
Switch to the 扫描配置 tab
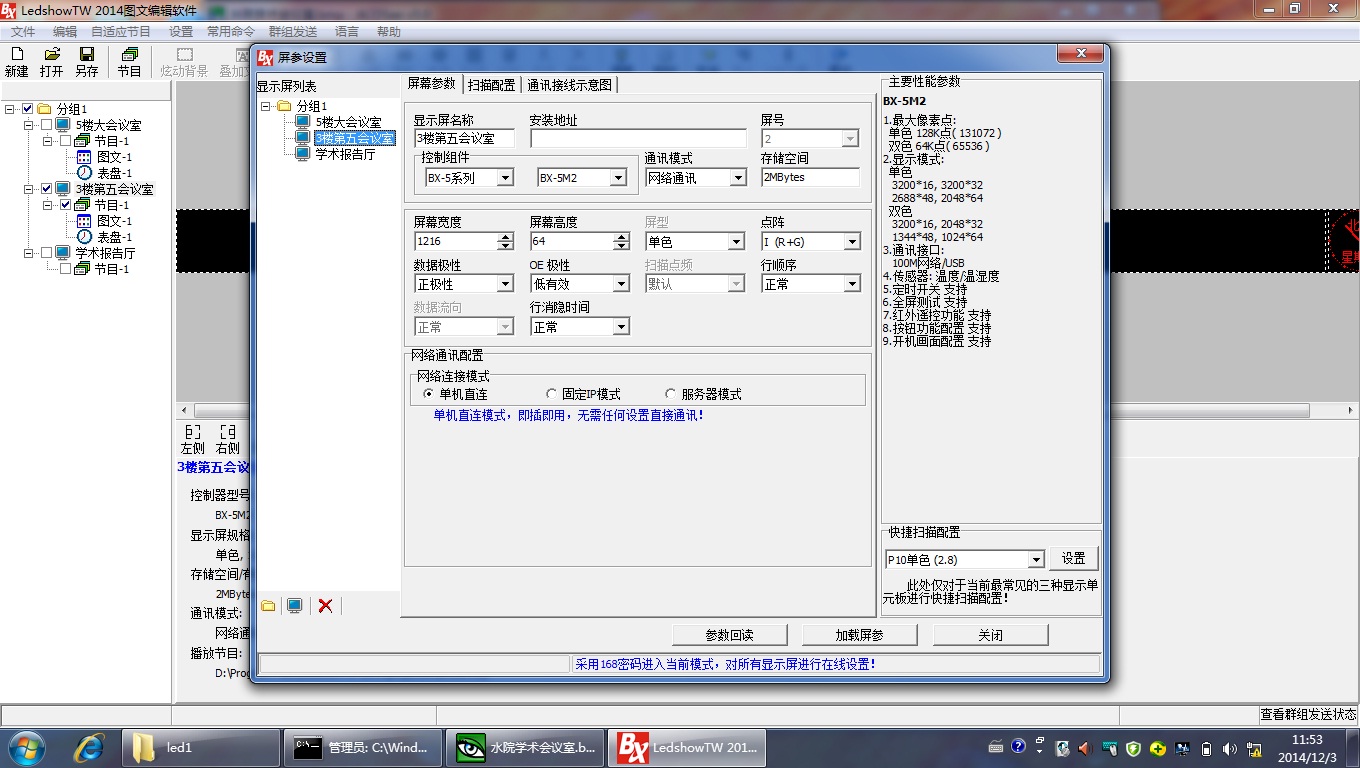(x=491, y=85)
